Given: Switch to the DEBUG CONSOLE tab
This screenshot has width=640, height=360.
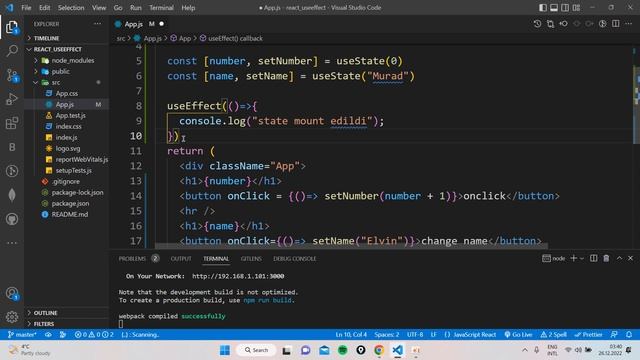Looking at the screenshot, I should 295,259.
